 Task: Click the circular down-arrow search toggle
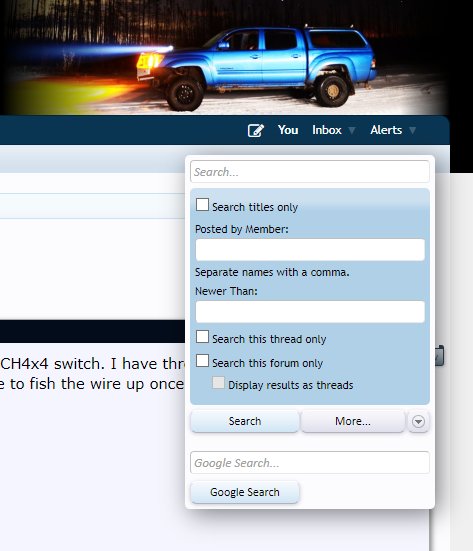pos(418,421)
